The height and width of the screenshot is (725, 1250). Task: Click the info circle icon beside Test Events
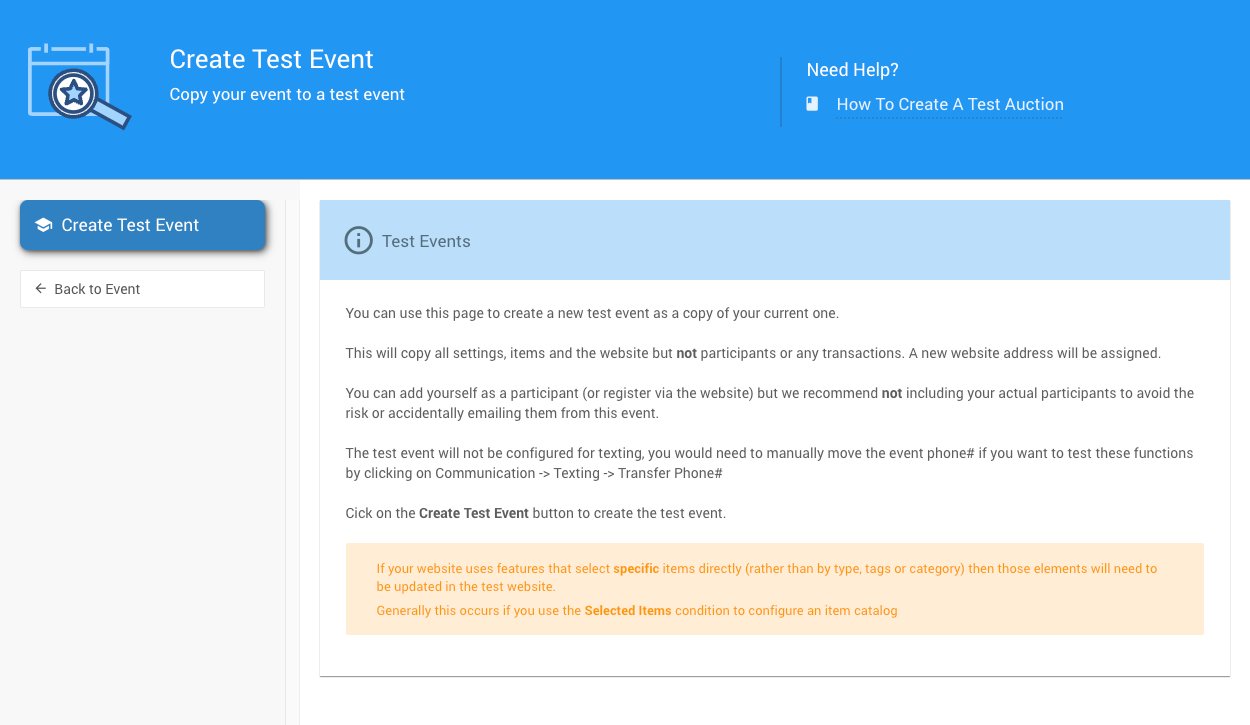tap(358, 241)
